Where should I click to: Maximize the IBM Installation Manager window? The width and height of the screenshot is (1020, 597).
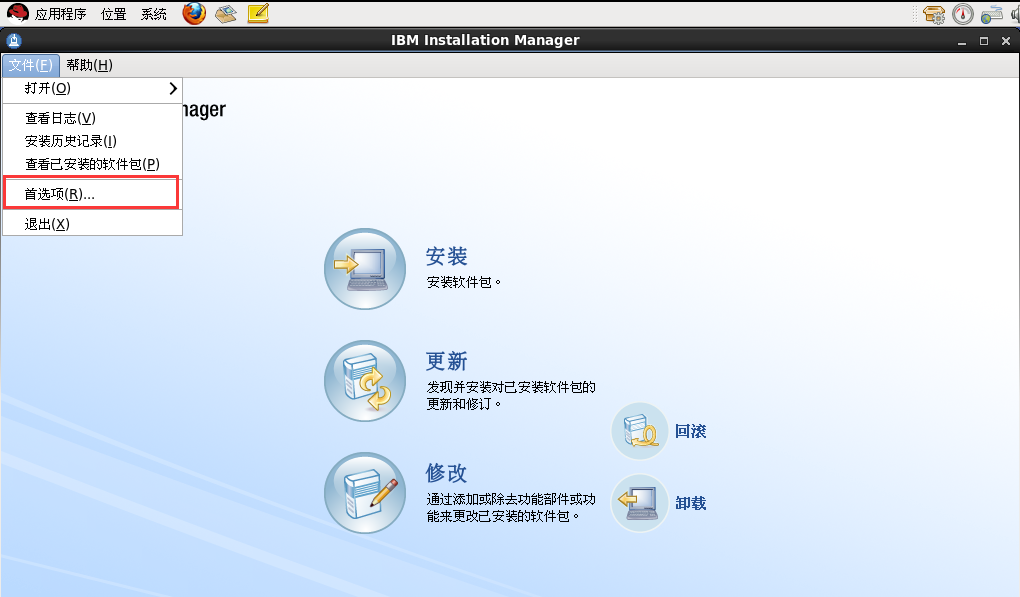pyautogui.click(x=984, y=41)
